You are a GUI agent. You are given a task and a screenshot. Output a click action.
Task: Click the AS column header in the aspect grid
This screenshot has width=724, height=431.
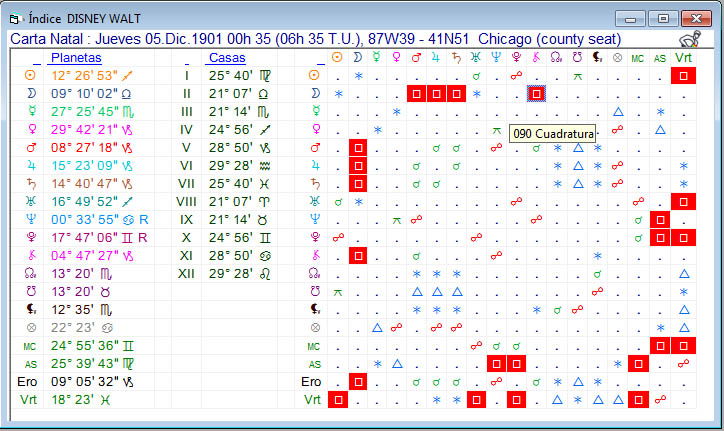[x=660, y=58]
